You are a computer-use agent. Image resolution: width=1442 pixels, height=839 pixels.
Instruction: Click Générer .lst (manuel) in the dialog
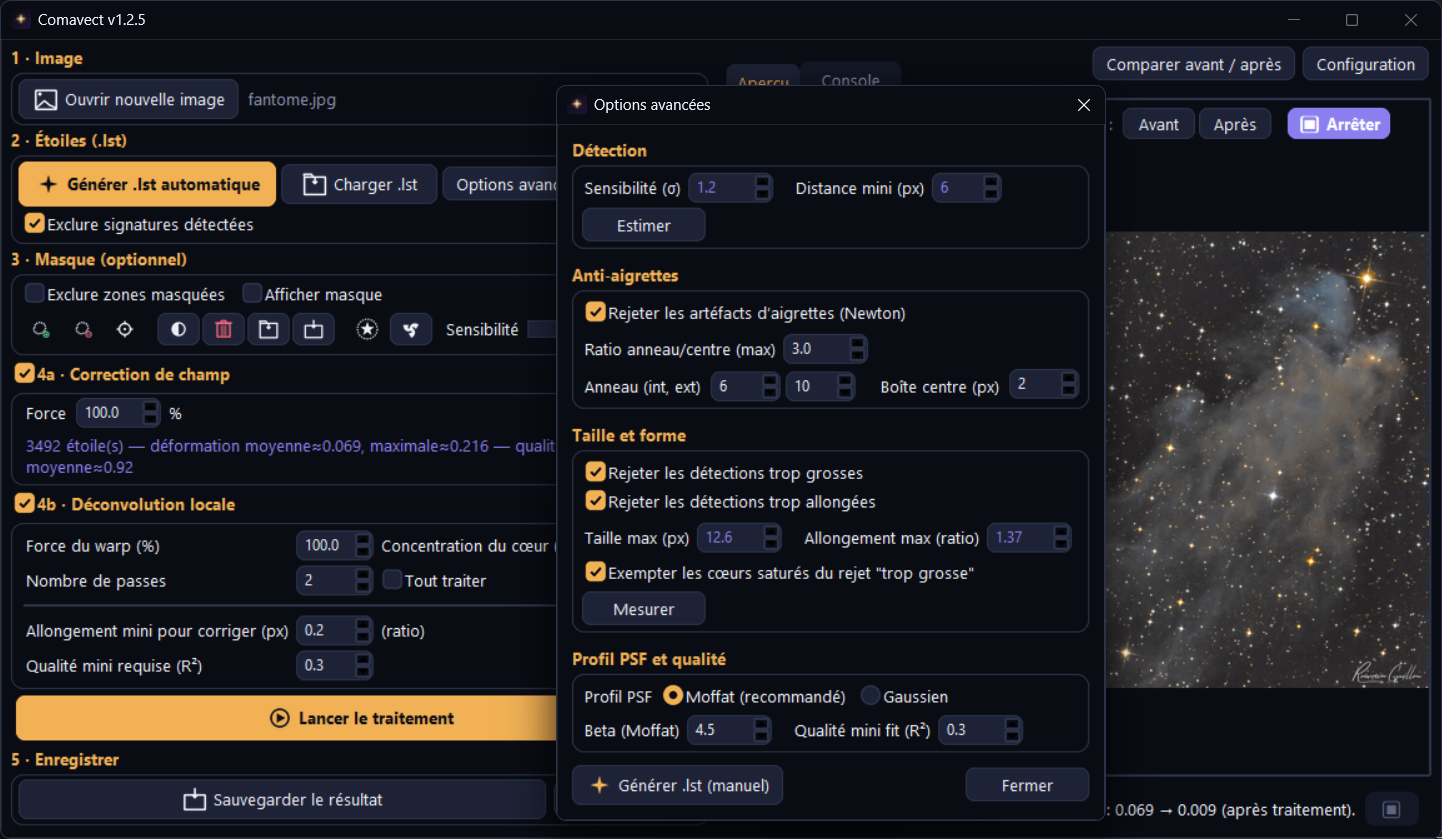click(678, 785)
